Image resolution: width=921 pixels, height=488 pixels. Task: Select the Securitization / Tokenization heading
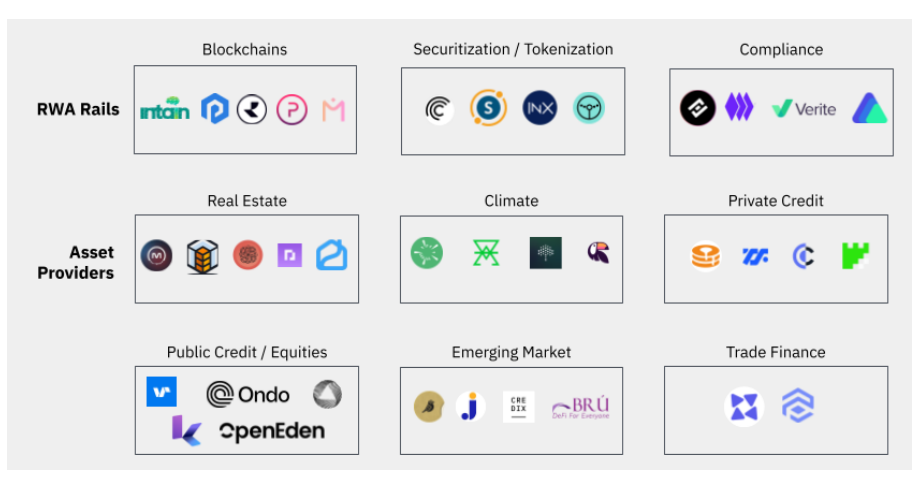coord(513,49)
